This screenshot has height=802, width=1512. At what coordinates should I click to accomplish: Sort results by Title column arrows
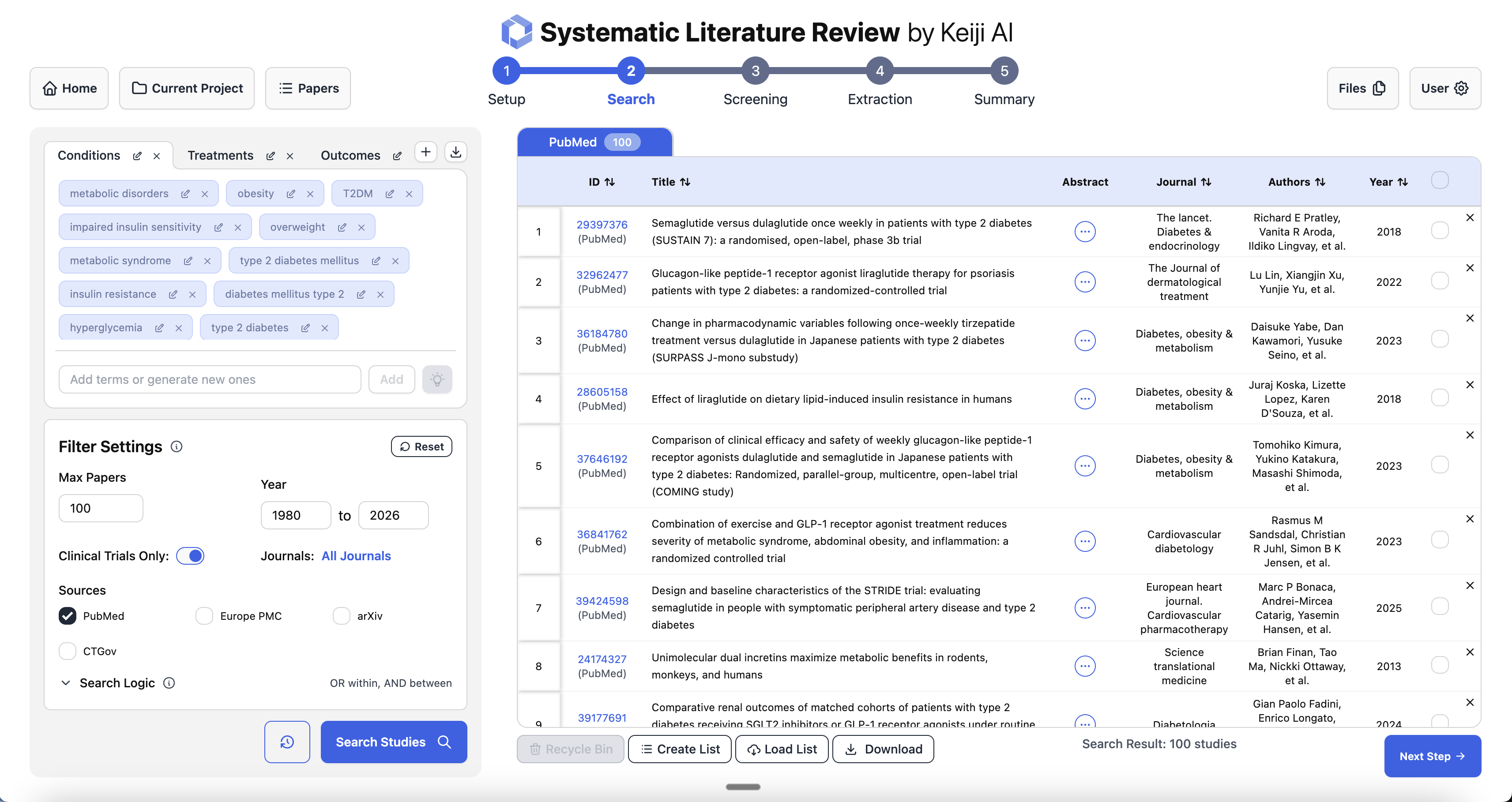coord(685,182)
